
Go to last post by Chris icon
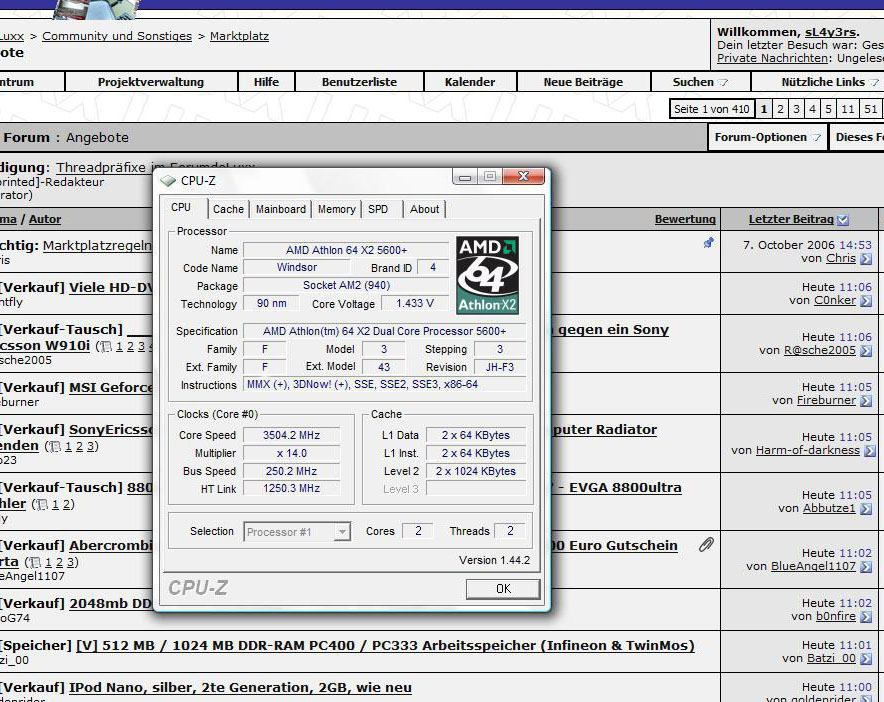pos(865,259)
